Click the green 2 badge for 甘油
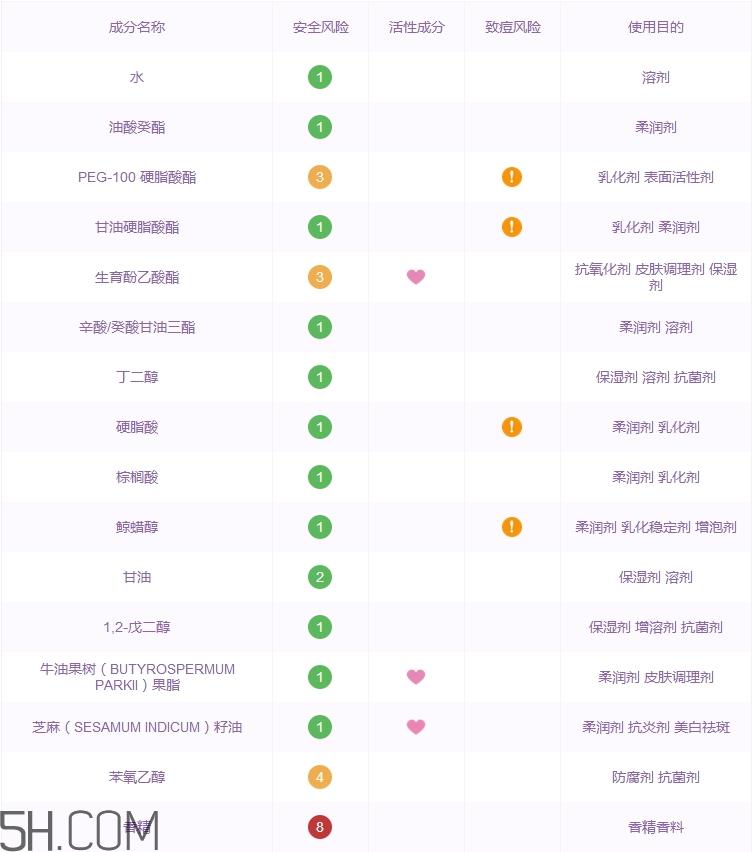The height and width of the screenshot is (852, 752). click(x=320, y=577)
